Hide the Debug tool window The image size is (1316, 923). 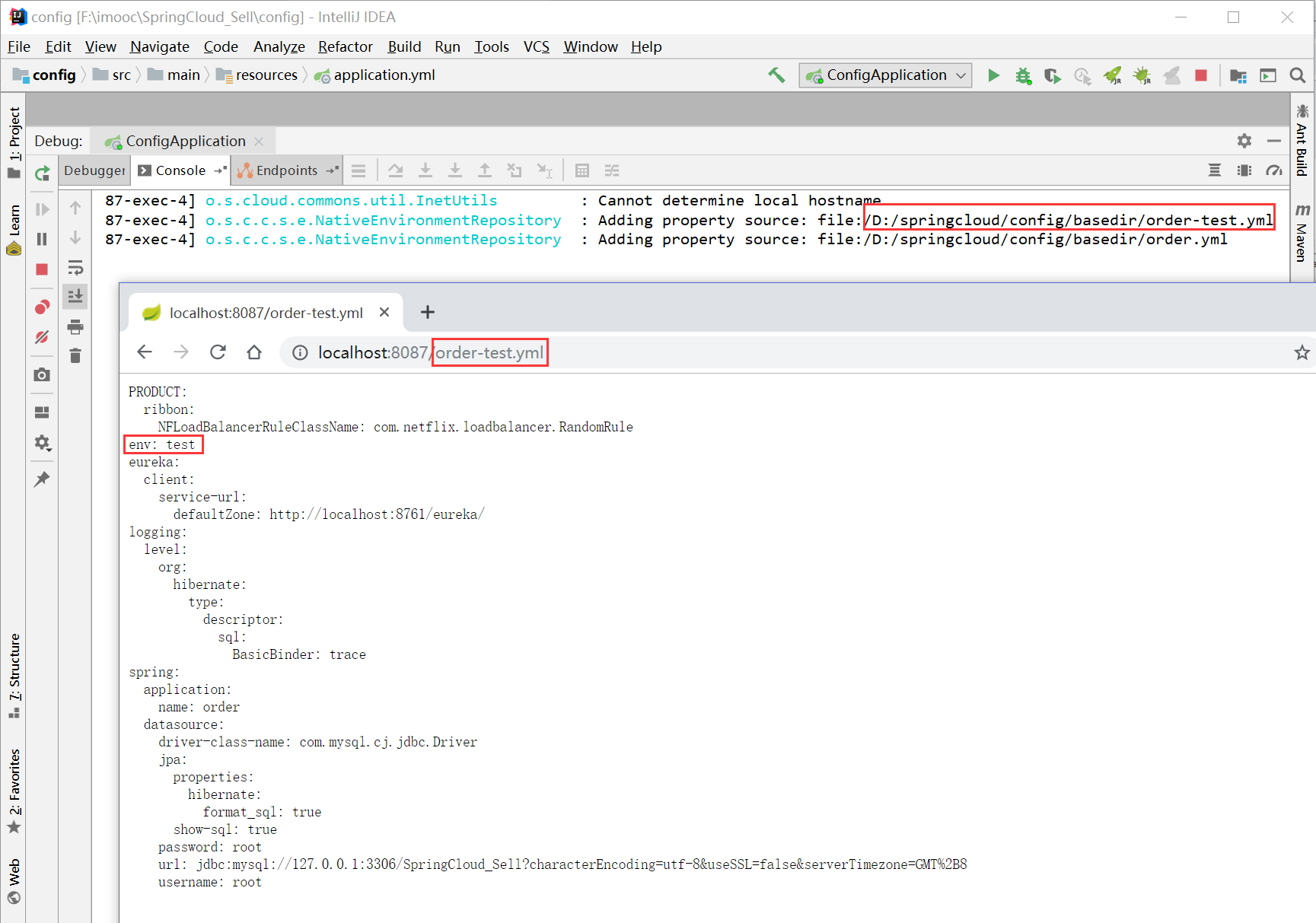pos(1274,141)
